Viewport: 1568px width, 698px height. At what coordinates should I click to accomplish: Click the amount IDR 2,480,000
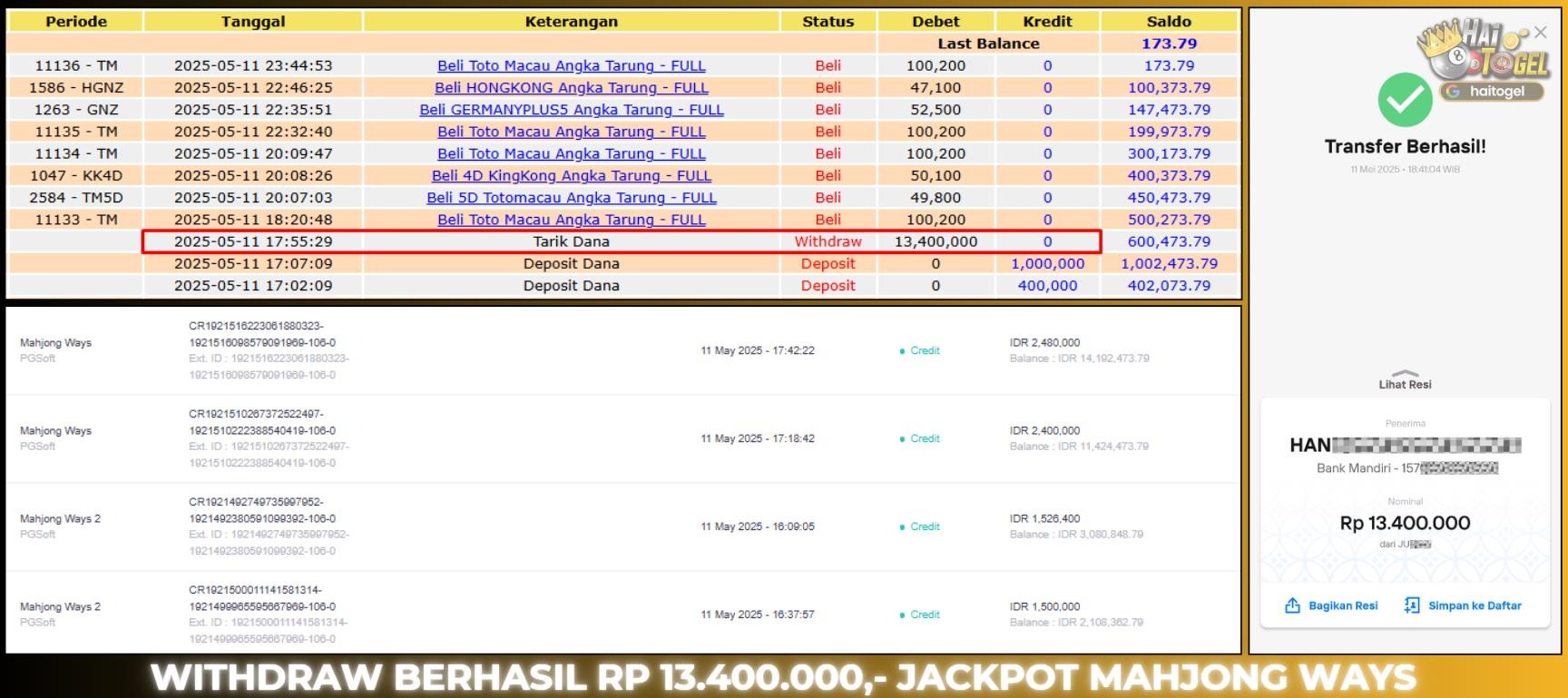click(x=1044, y=342)
